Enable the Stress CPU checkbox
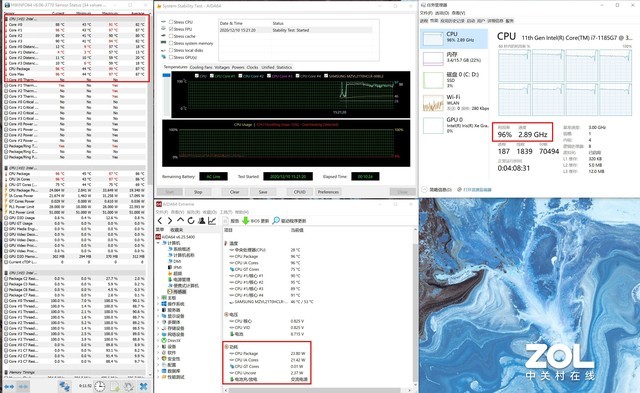 (171, 22)
